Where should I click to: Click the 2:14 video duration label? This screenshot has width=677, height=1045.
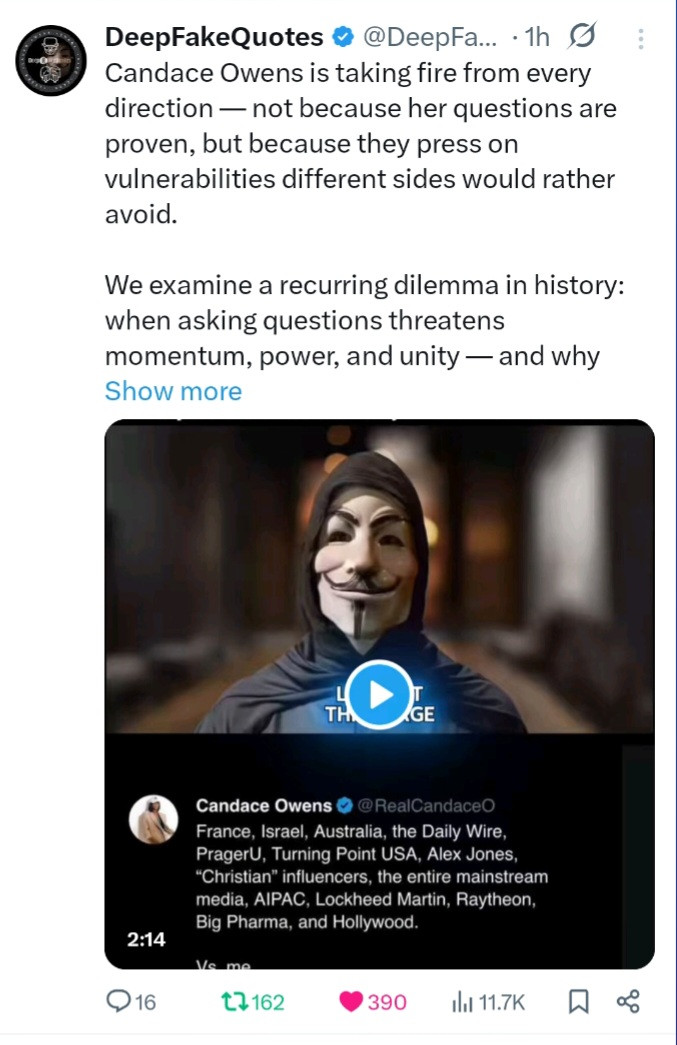(146, 940)
